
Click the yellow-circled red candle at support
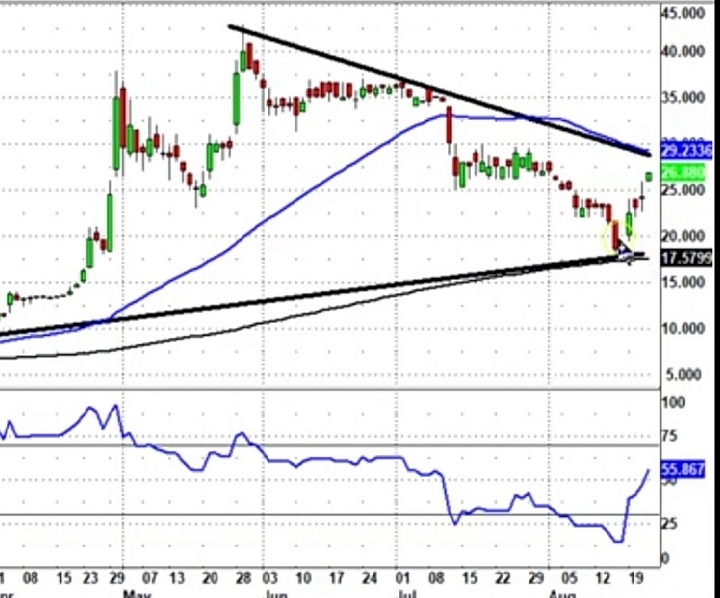tap(616, 235)
